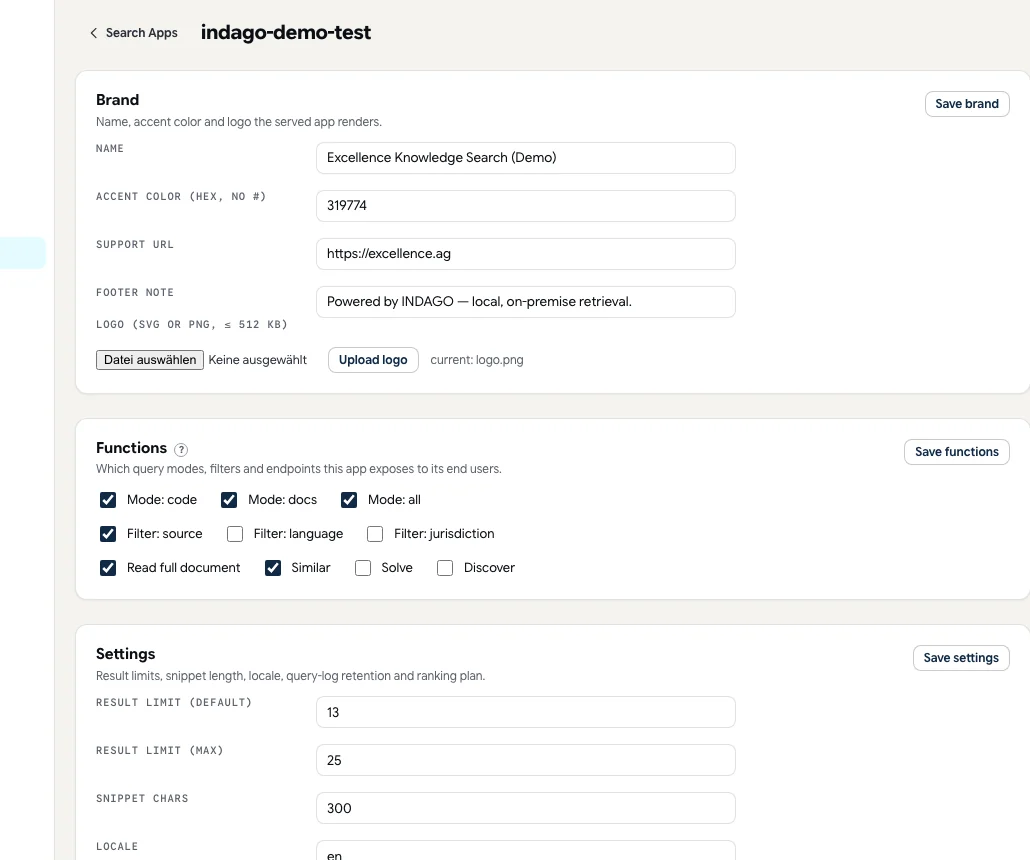Enable Filter: language
Screen dimensions: 1030x860
(235, 534)
